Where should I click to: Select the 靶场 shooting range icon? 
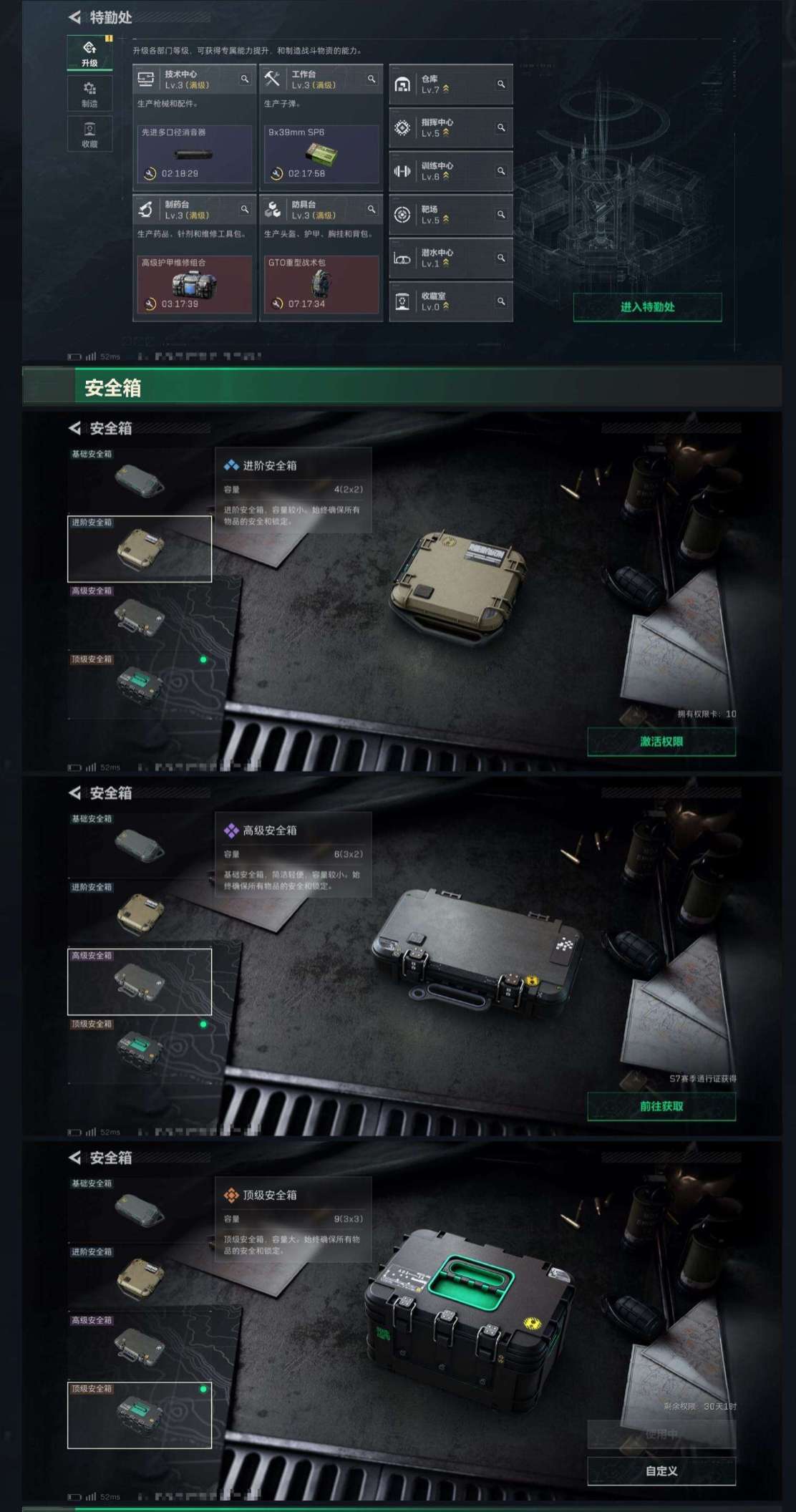(x=402, y=215)
